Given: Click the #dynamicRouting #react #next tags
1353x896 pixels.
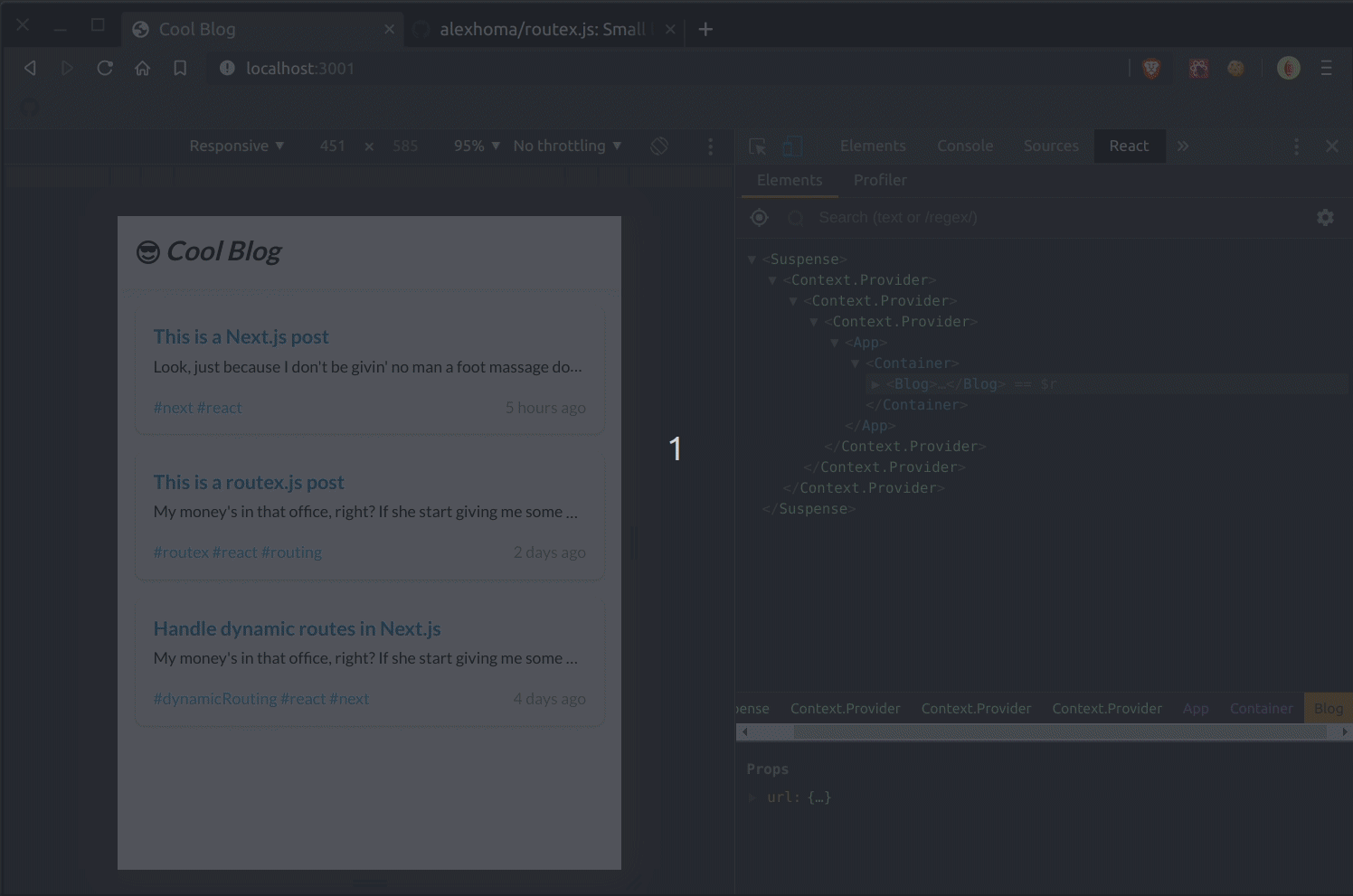Looking at the screenshot, I should pyautogui.click(x=260, y=699).
